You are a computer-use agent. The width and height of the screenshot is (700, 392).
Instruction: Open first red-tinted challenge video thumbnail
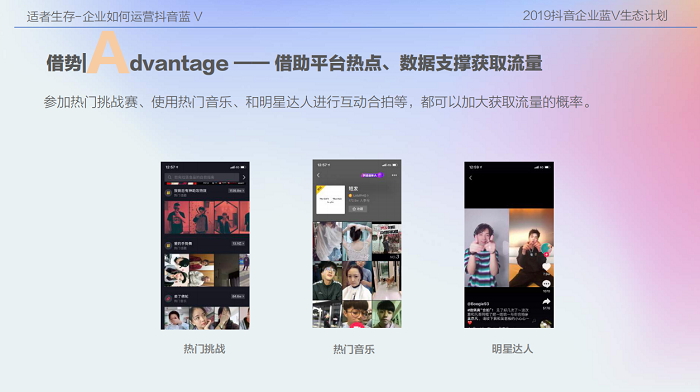point(177,217)
